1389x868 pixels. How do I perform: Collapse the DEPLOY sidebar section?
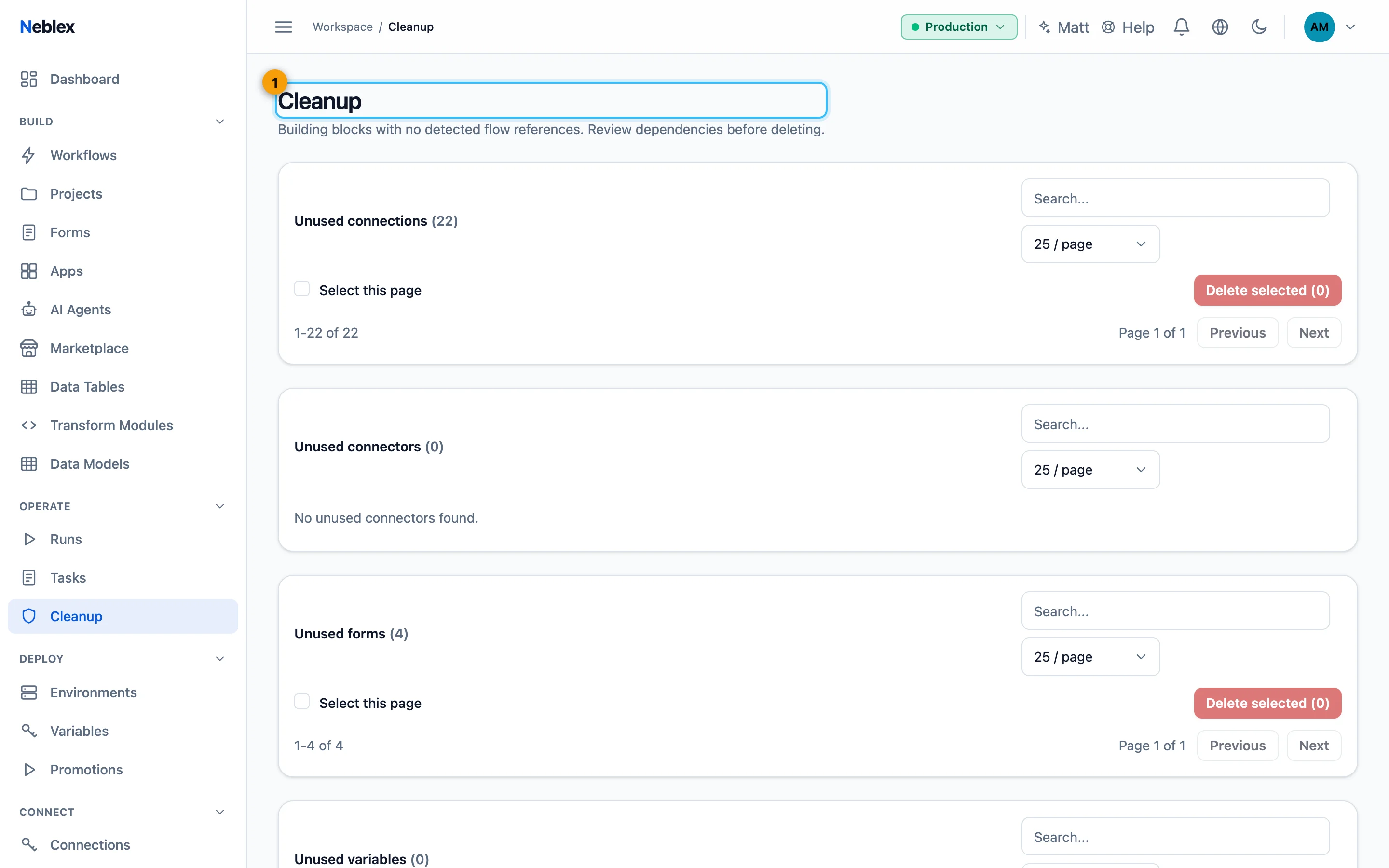(219, 658)
